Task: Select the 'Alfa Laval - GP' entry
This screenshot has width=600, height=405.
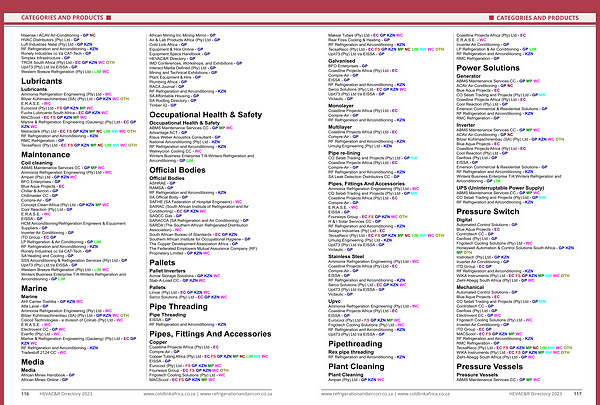Action: pyautogui.click(x=34, y=306)
